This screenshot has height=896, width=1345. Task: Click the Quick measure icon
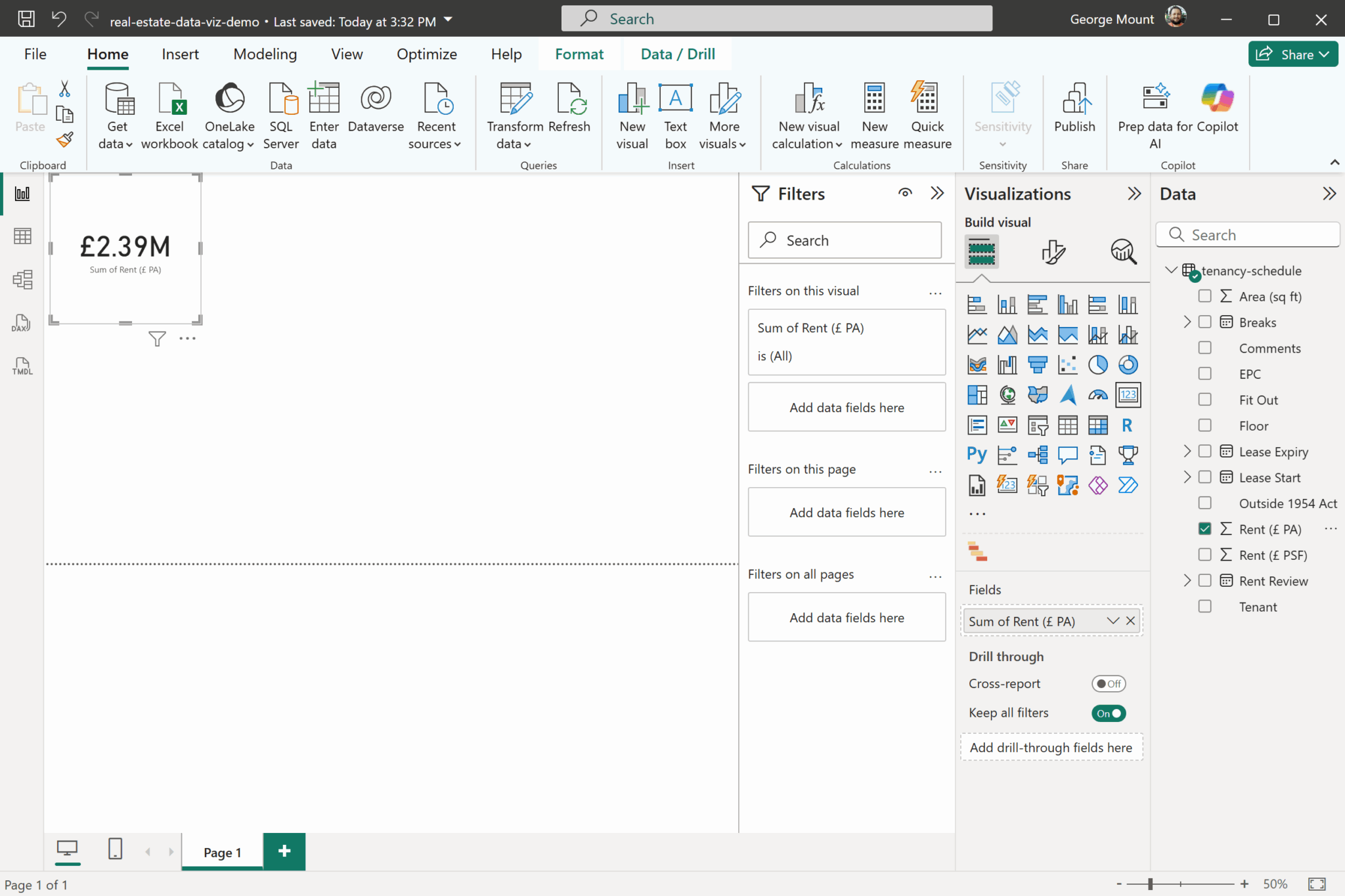[927, 115]
